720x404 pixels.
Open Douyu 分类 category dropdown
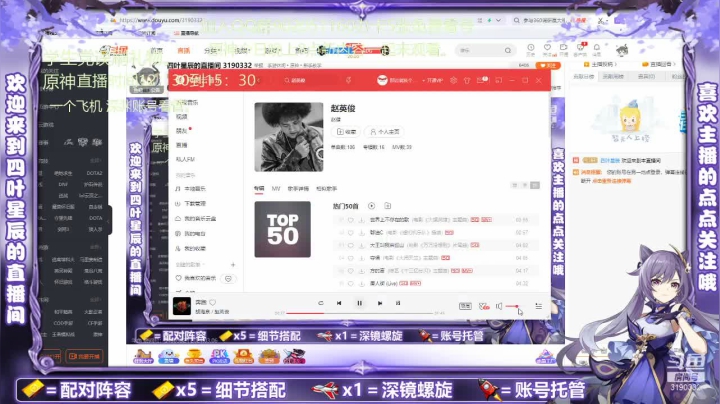click(212, 50)
